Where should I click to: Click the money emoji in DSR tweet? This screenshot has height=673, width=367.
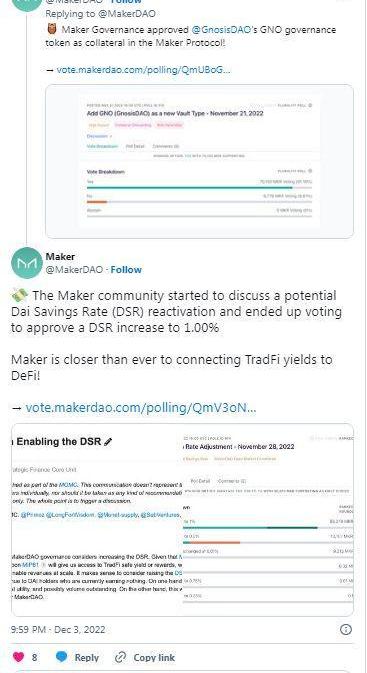pyautogui.click(x=19, y=296)
